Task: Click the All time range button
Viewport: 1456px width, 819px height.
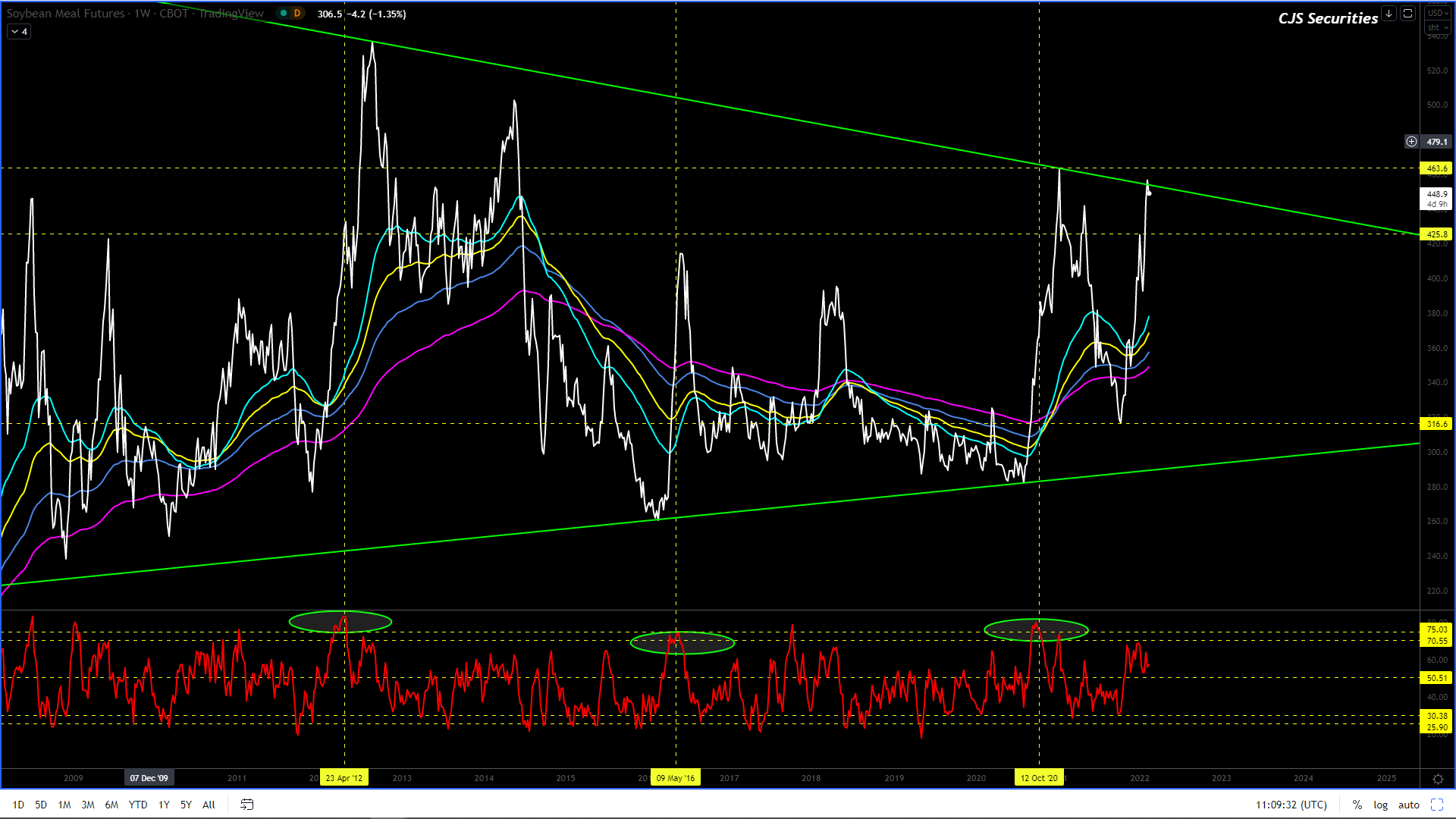Action: 209,805
